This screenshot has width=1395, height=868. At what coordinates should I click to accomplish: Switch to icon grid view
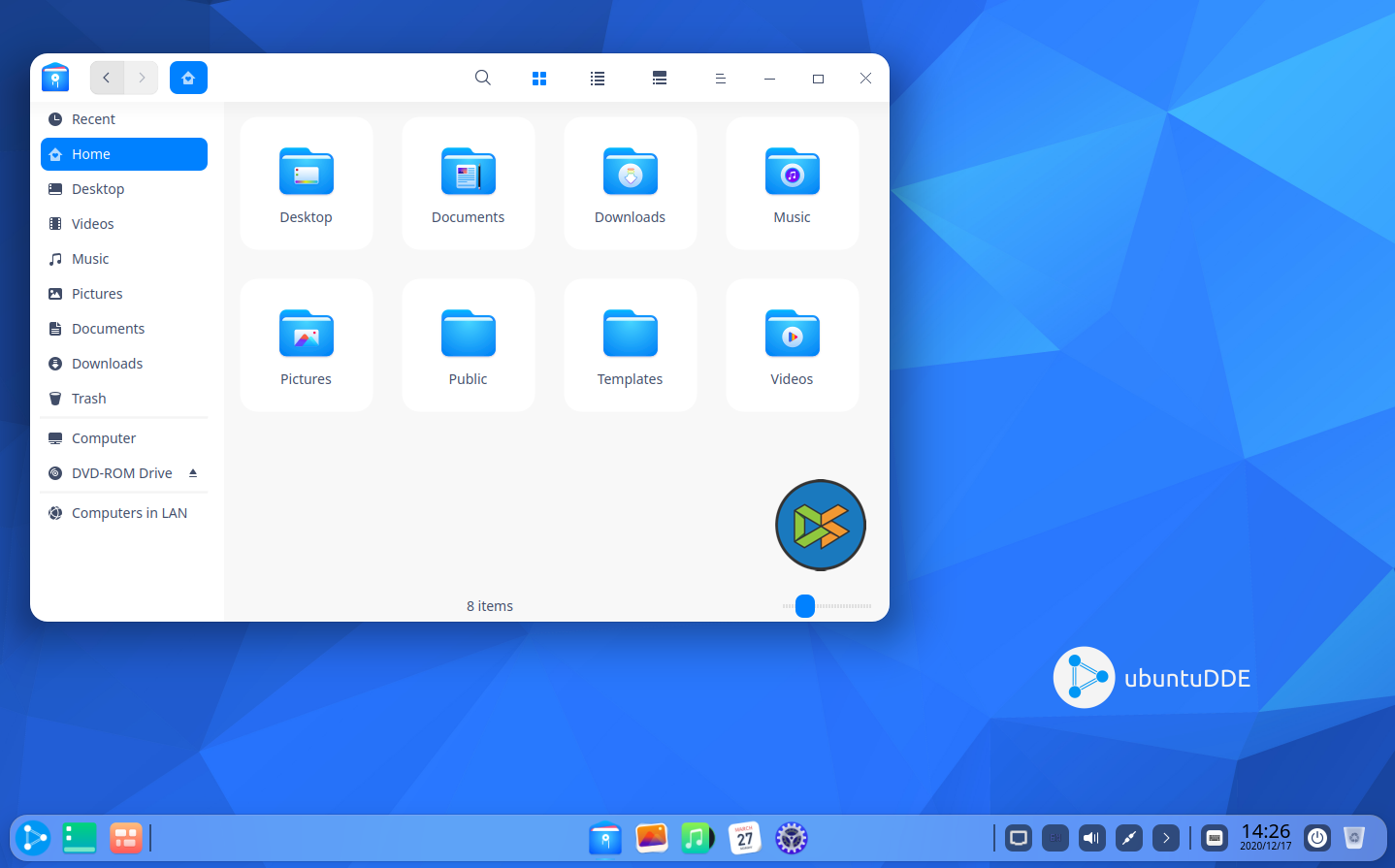click(539, 79)
